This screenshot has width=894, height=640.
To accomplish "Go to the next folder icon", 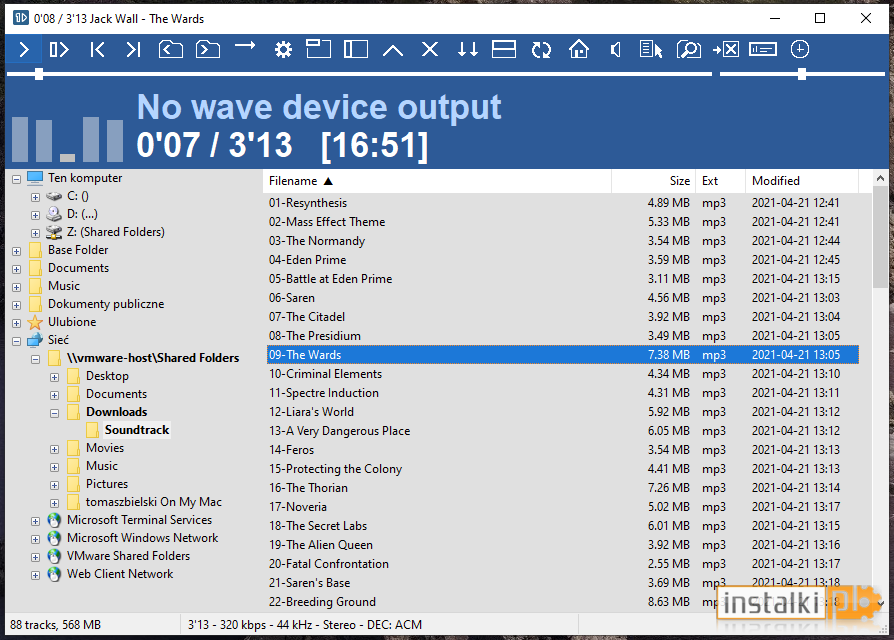I will [x=208, y=50].
